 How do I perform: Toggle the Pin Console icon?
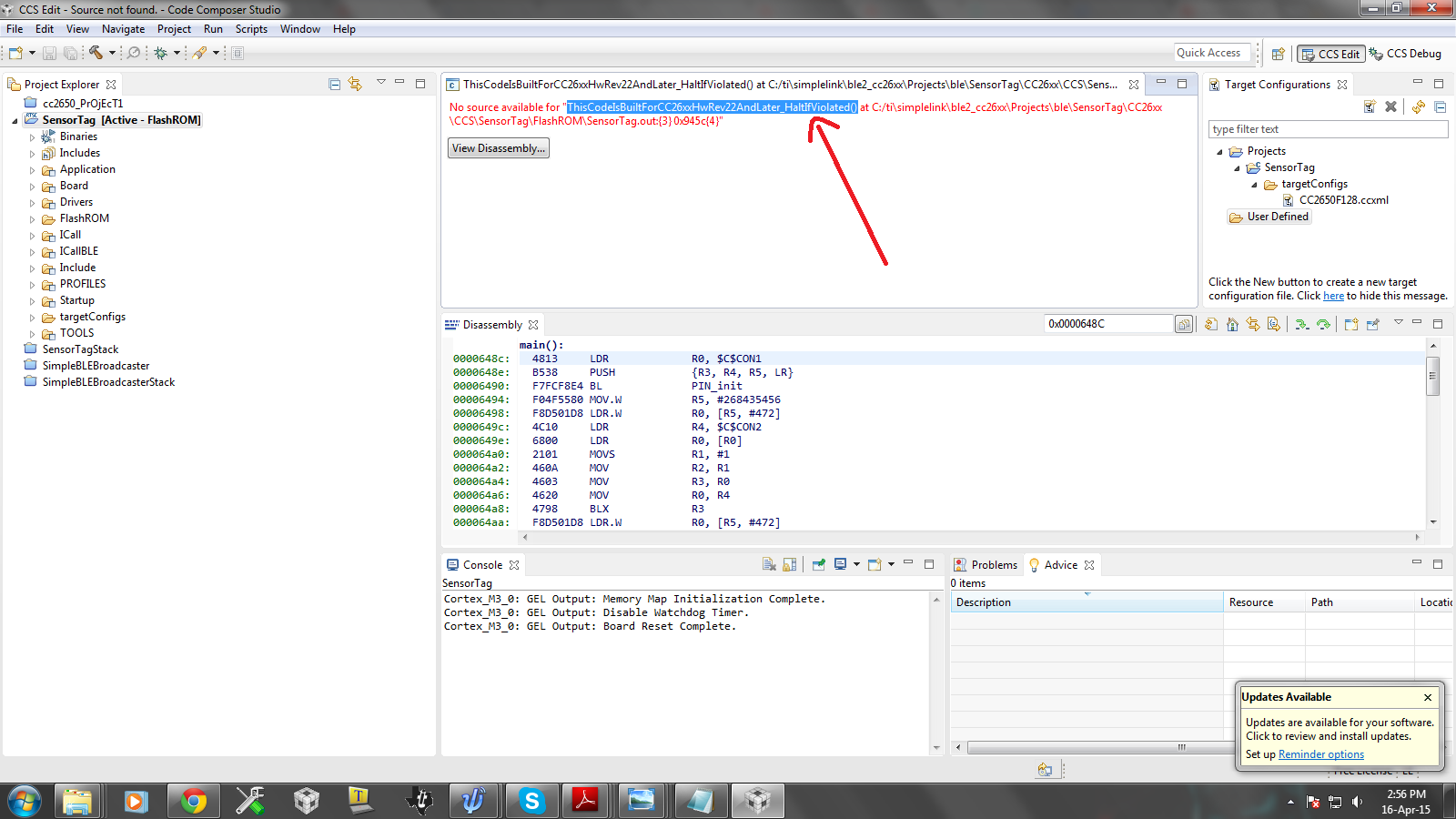coord(819,564)
